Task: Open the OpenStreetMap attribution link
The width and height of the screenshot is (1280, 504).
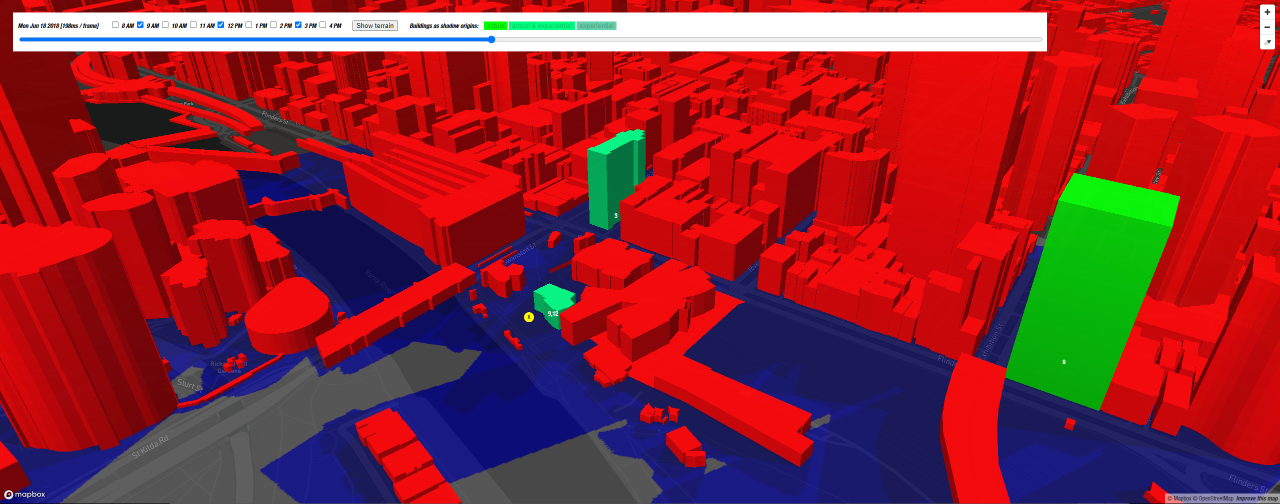Action: click(1209, 498)
